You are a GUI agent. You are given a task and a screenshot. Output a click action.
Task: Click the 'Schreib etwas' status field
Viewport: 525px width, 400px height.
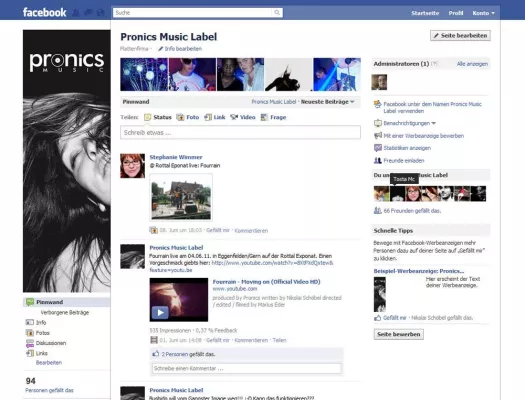click(x=240, y=133)
